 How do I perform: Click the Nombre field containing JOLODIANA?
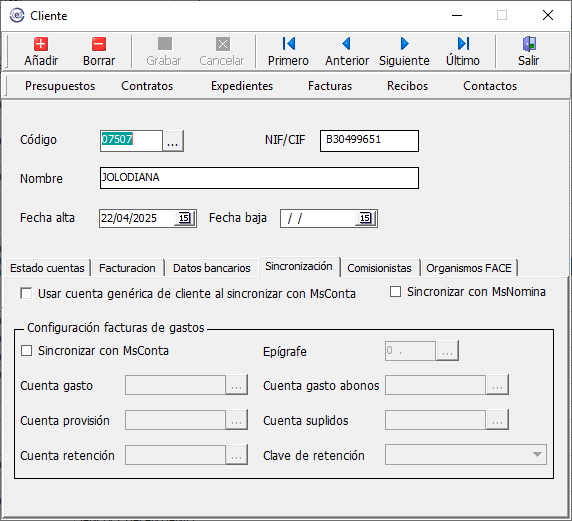(259, 178)
